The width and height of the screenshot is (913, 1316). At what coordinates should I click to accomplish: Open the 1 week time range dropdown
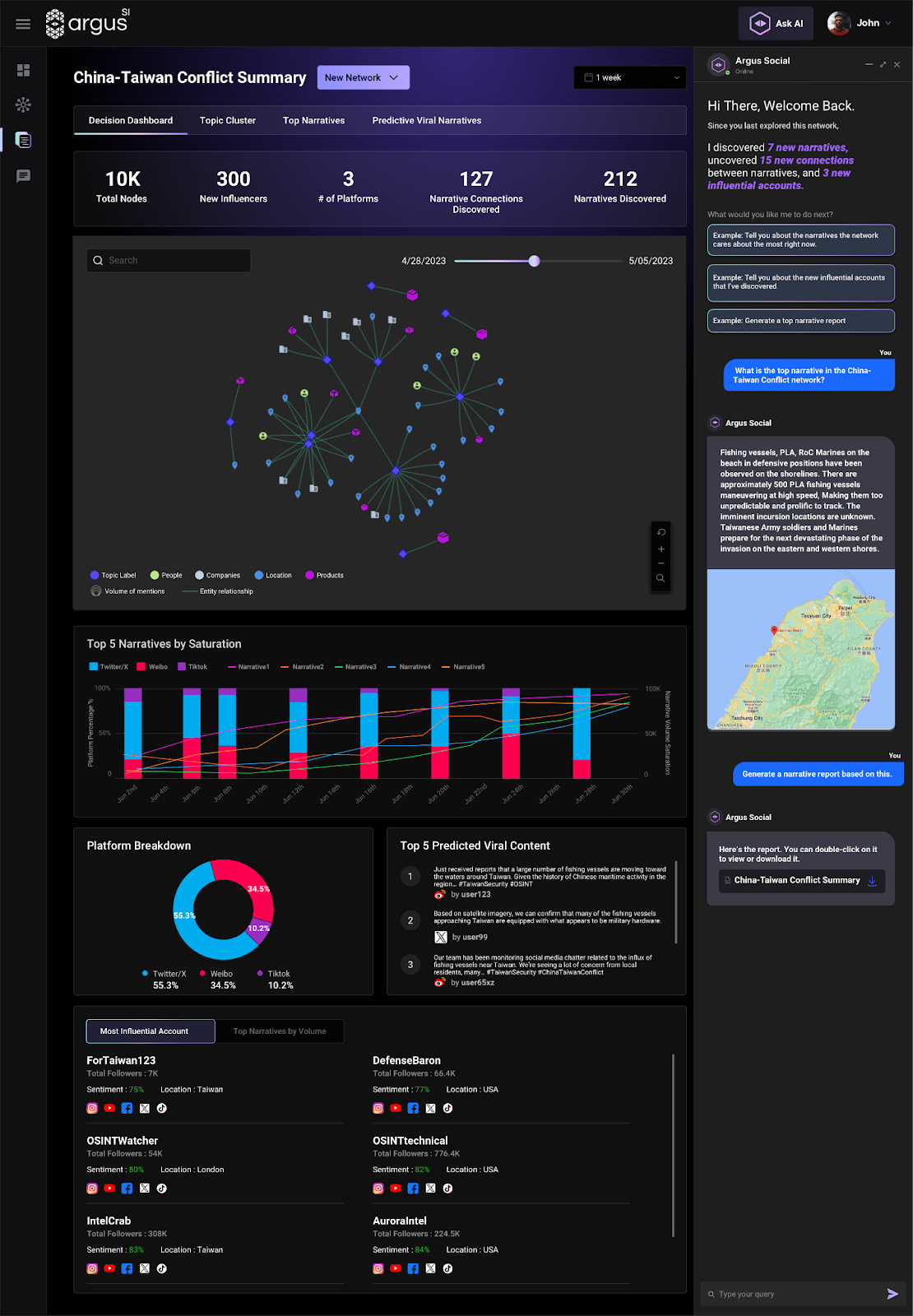(629, 77)
